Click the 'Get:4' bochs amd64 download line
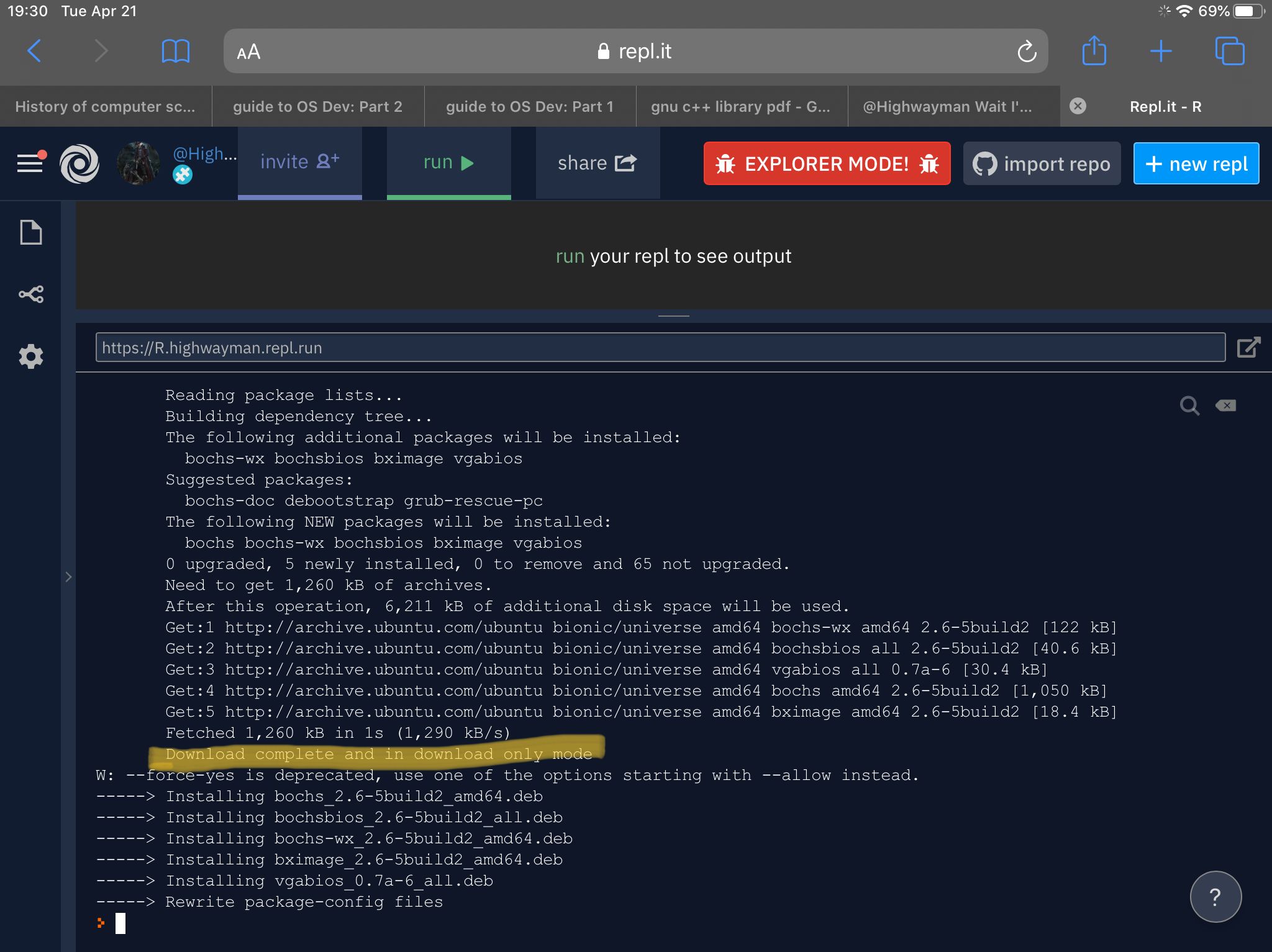1272x952 pixels. 636,691
